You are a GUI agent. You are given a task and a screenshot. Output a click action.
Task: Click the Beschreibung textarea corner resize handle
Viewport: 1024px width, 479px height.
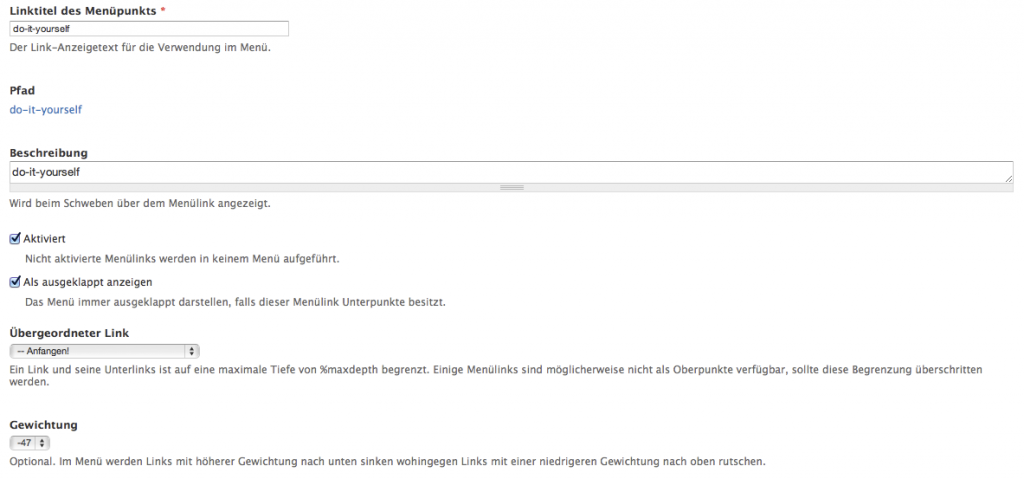point(1008,178)
